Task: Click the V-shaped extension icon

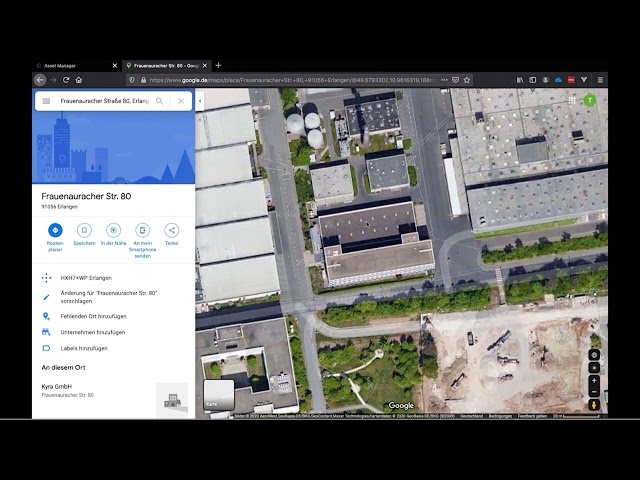Action: point(584,80)
